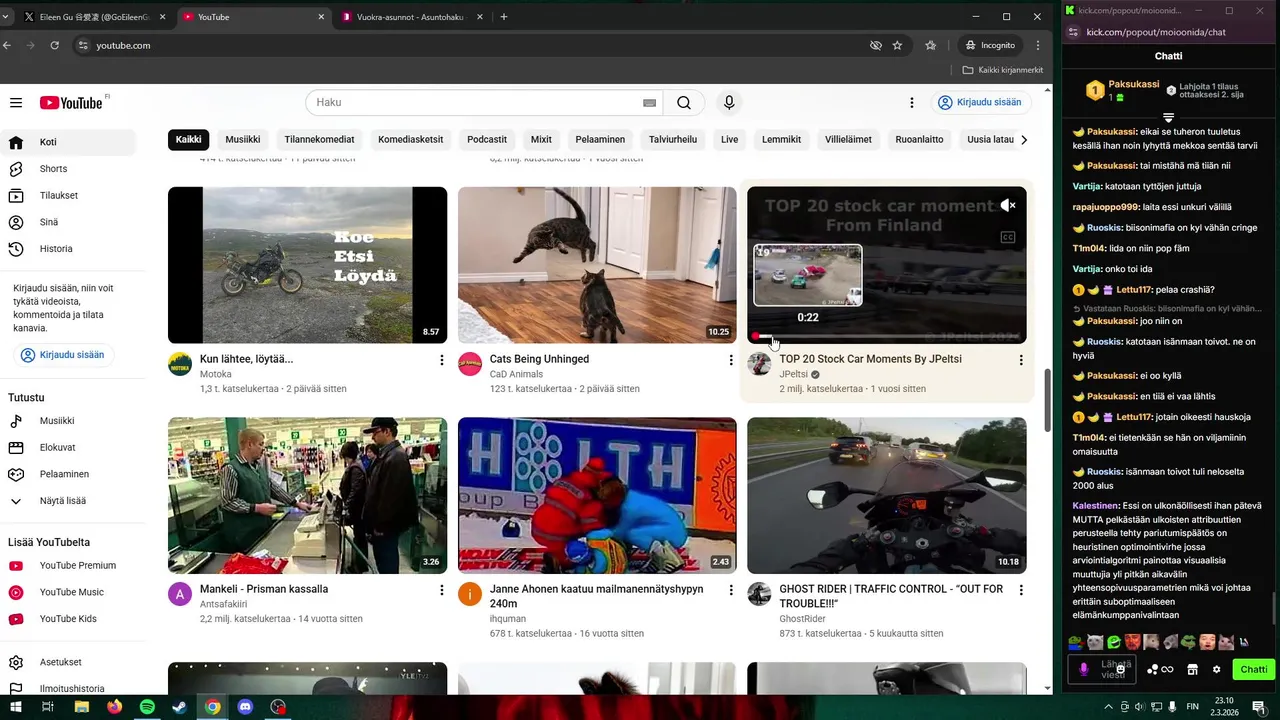This screenshot has width=1280, height=720.
Task: Open Chrome tab search dropdown
Action: (5, 17)
